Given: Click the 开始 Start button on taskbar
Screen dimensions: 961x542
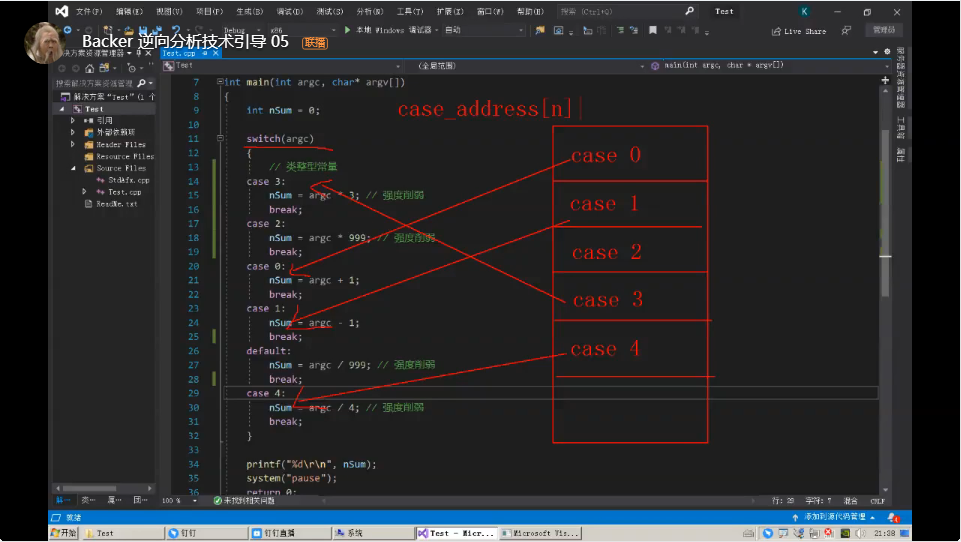Looking at the screenshot, I should tap(63, 533).
